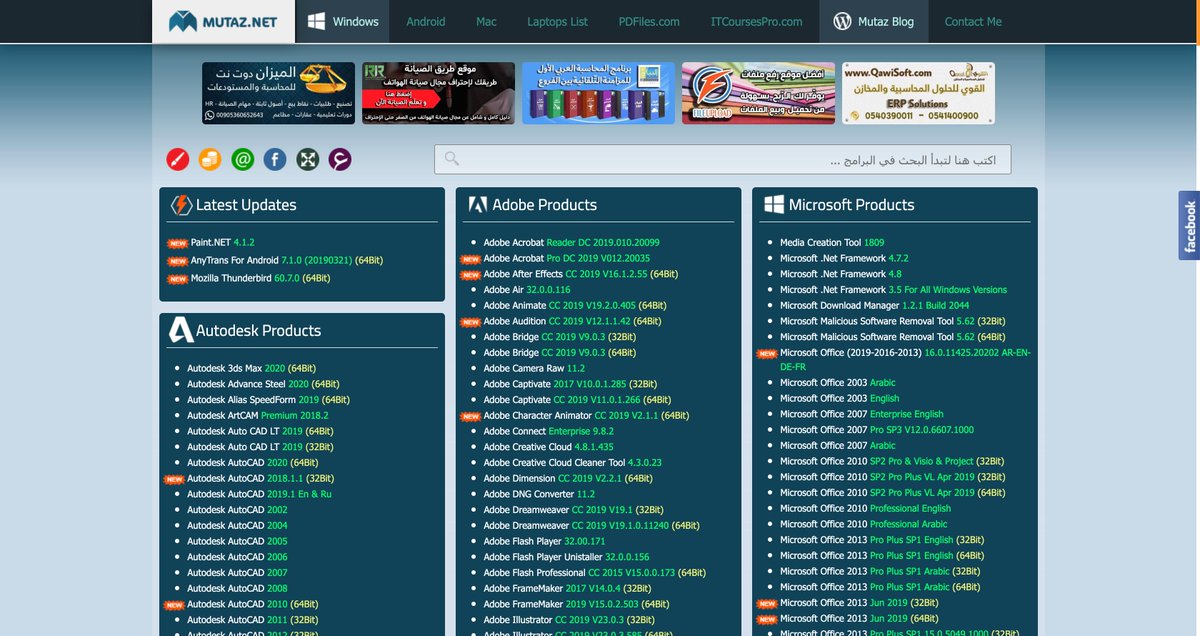Open Autodesk 3ds Max 2020 link
1200x636 pixels.
click(x=252, y=368)
